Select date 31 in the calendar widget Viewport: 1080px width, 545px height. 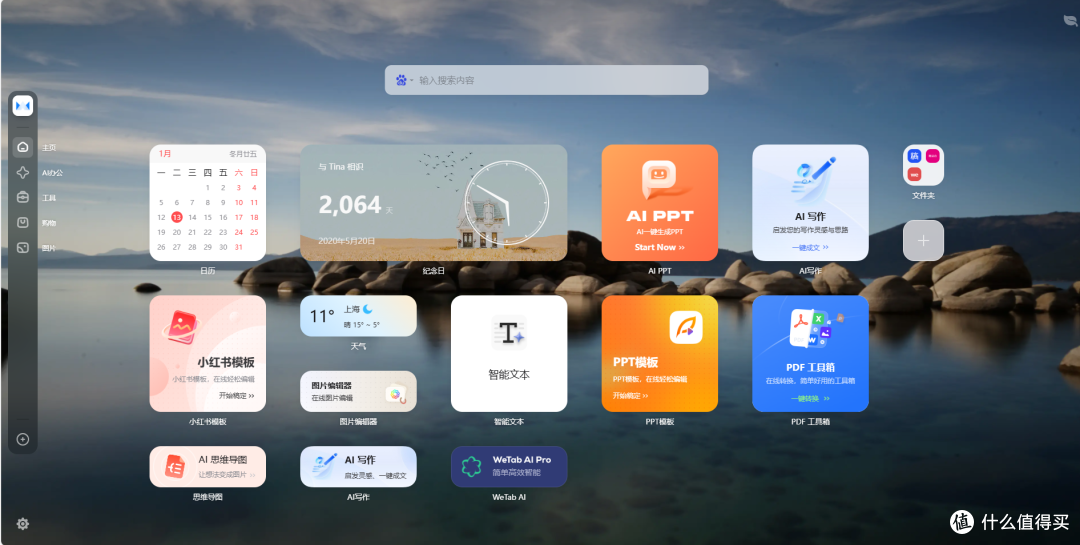pyautogui.click(x=238, y=247)
